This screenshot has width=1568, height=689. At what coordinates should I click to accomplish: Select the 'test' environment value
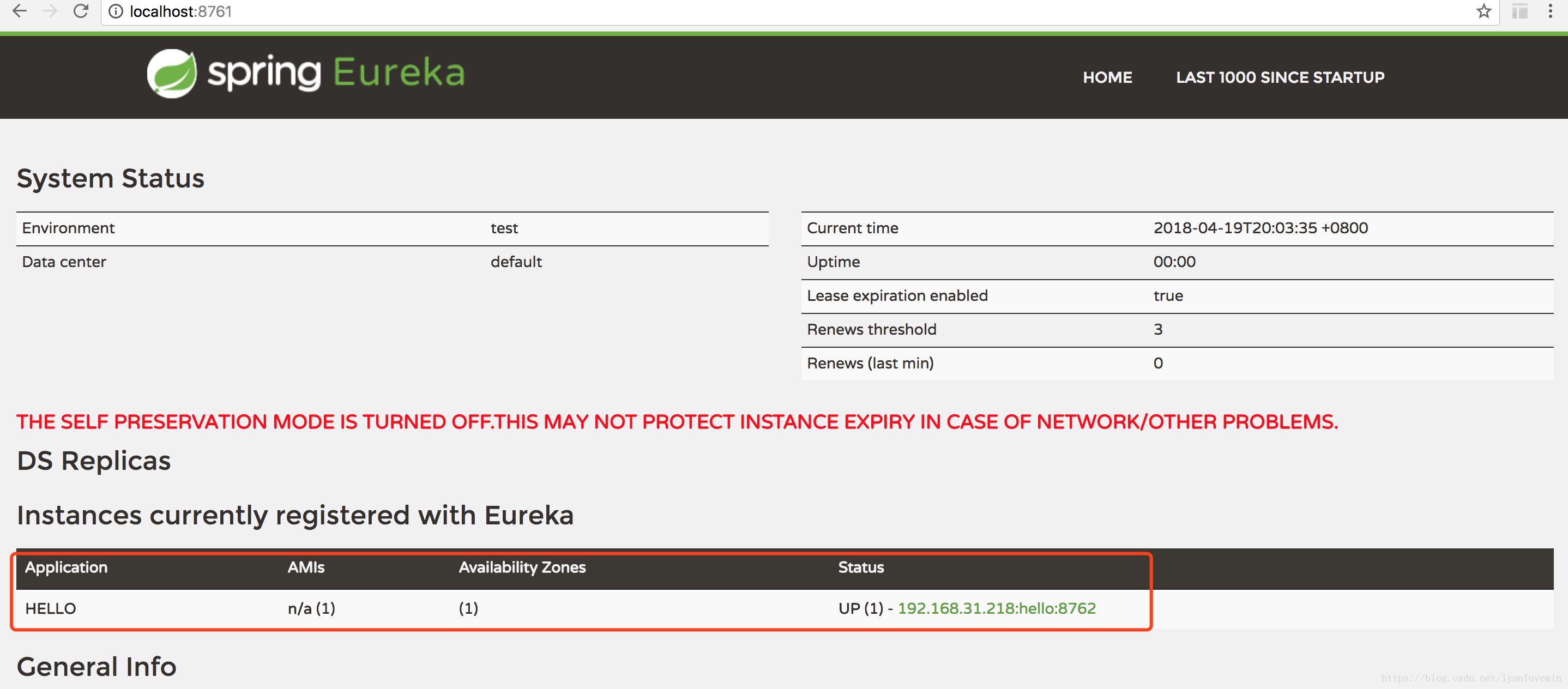pyautogui.click(x=504, y=228)
